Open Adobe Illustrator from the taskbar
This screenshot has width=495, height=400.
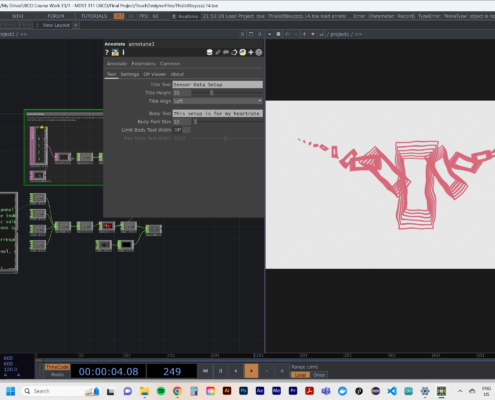[227, 391]
